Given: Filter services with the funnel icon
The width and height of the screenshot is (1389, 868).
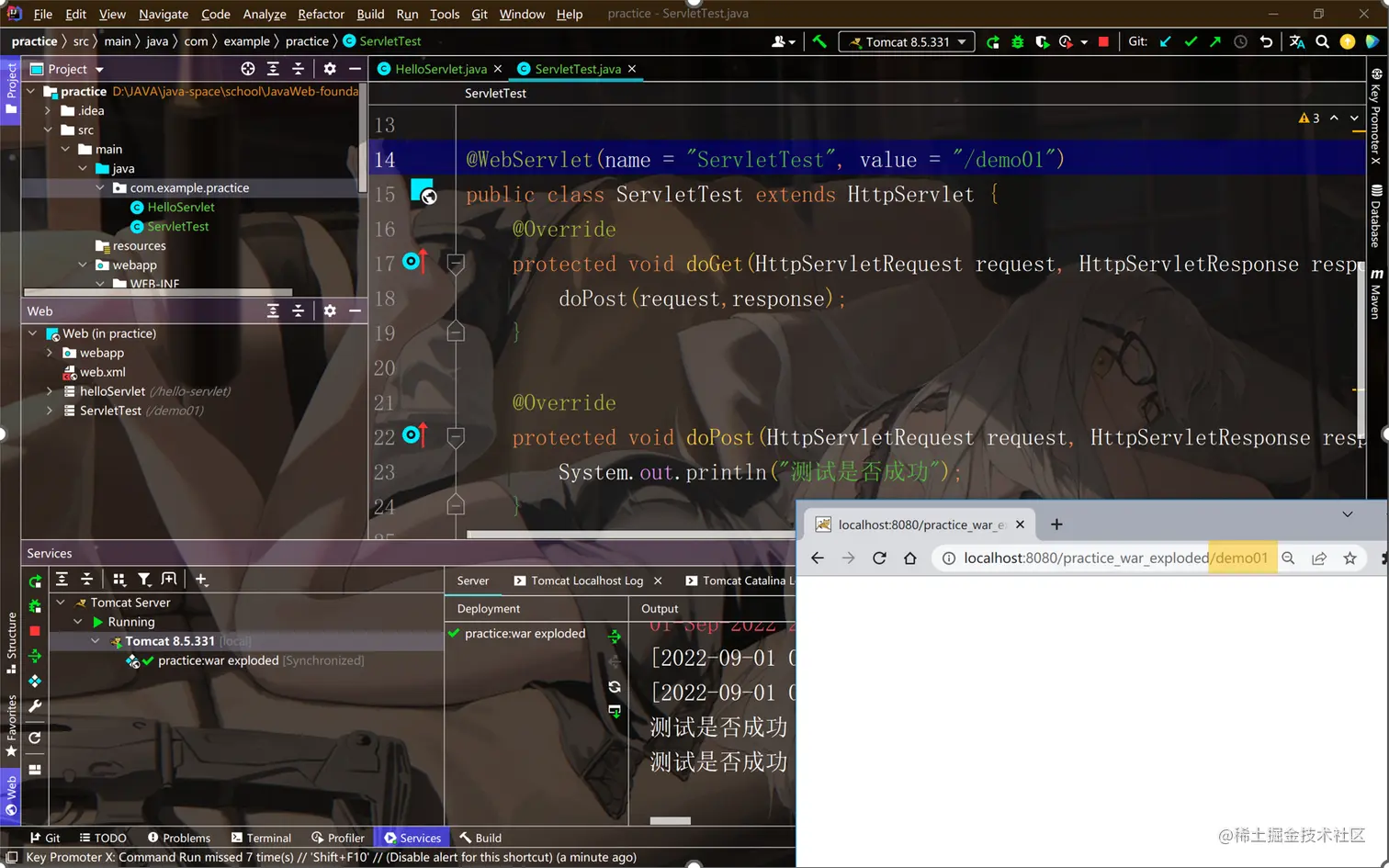Looking at the screenshot, I should coord(144,579).
